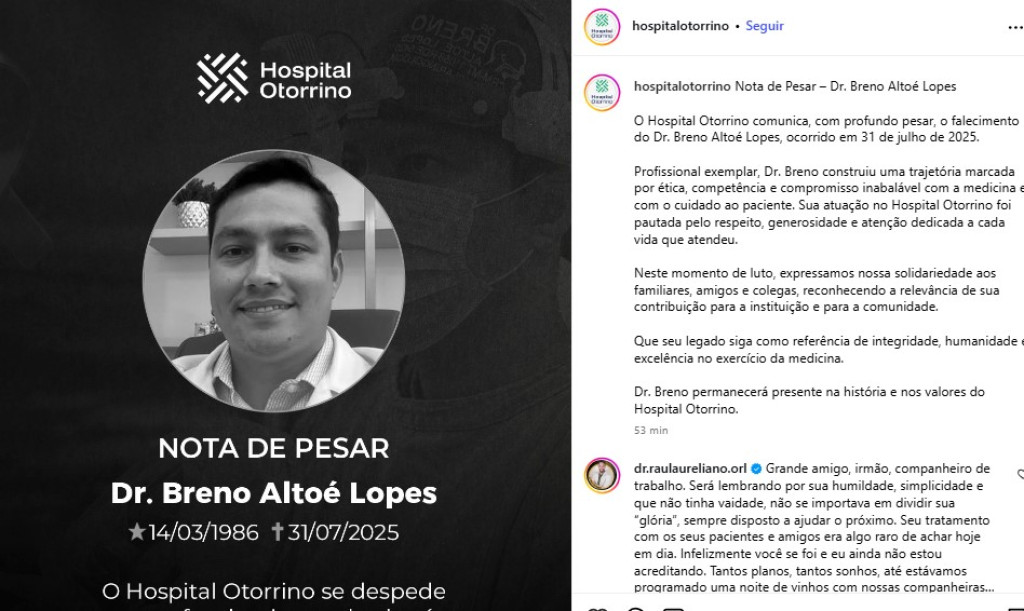Viewport: 1024px width, 611px height.
Task: Click the blue verified badge
Action: click(756, 469)
